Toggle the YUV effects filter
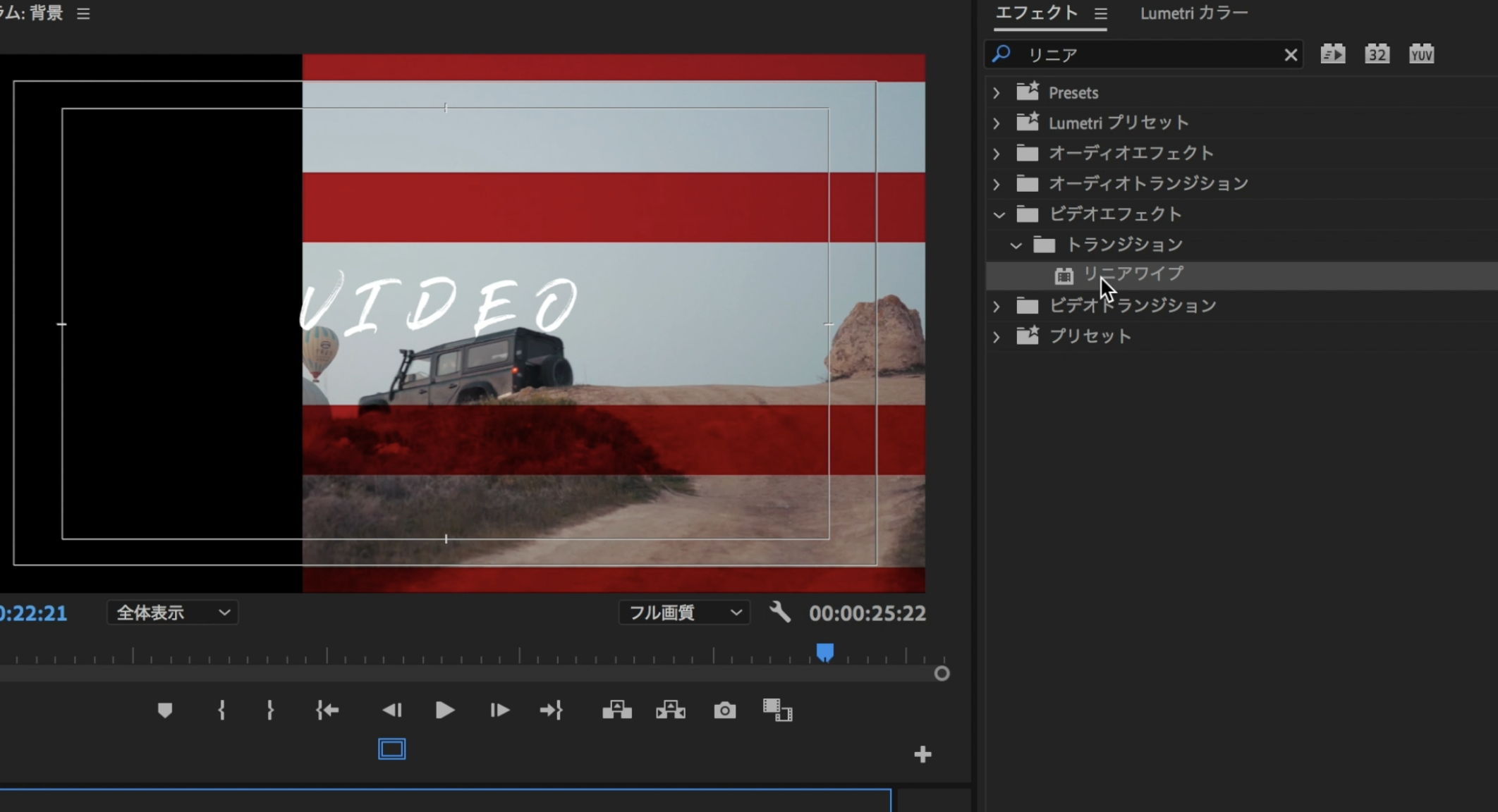Screen dimensions: 1498x812 coord(1421,54)
